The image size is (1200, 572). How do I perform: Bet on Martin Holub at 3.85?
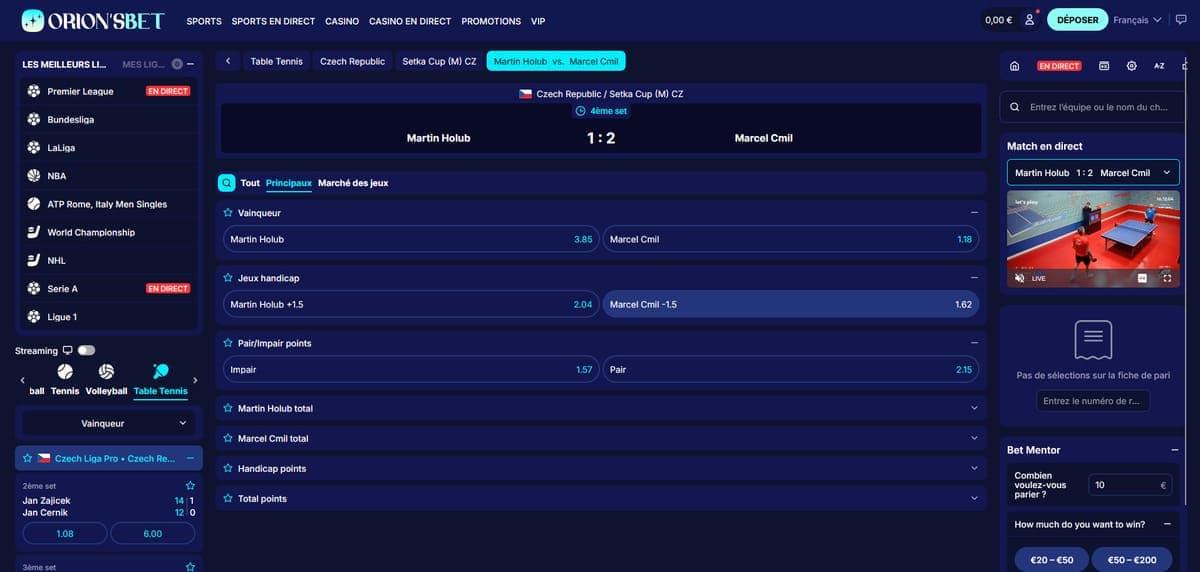coord(410,239)
